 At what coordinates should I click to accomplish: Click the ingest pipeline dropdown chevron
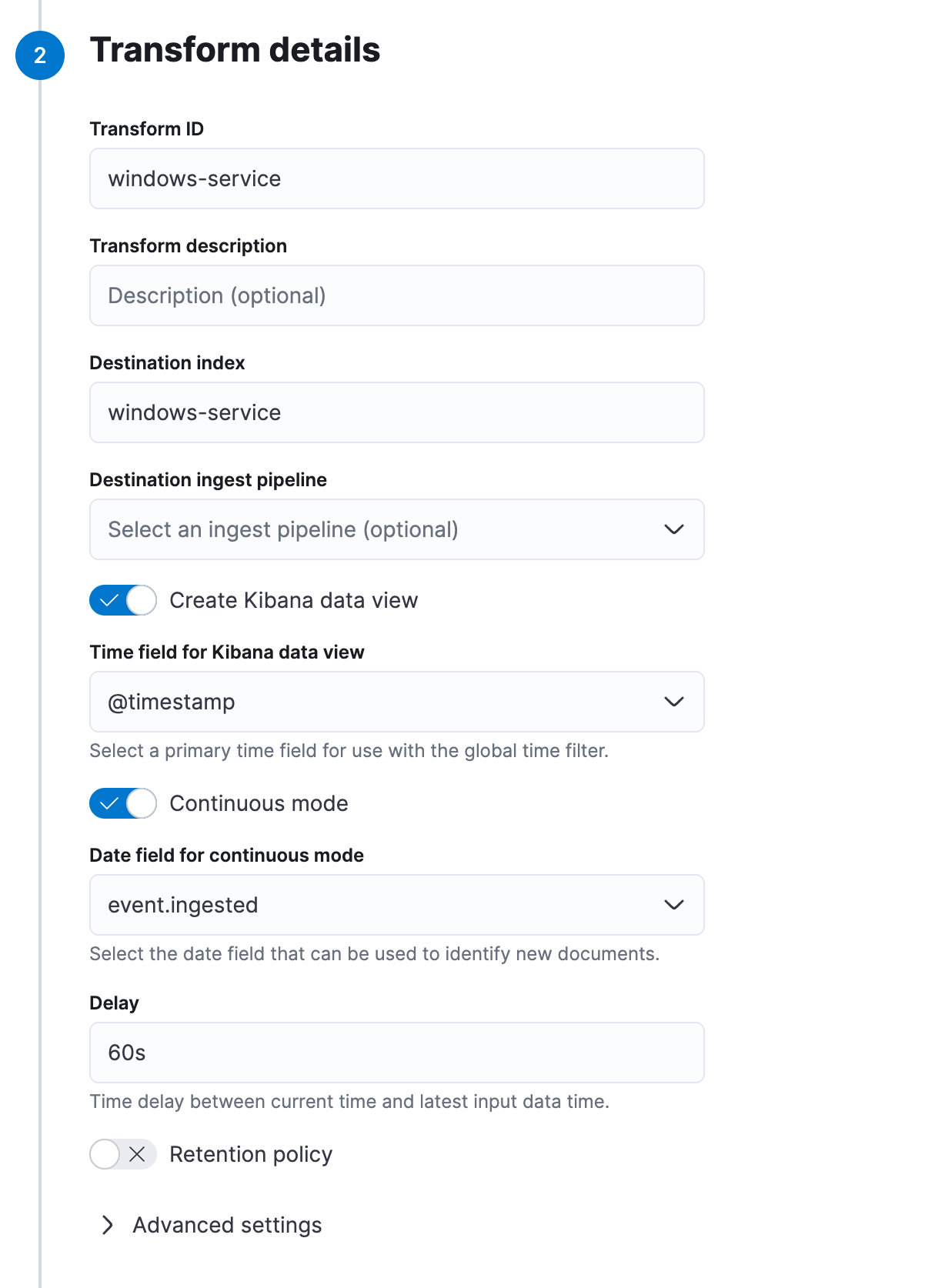click(673, 529)
